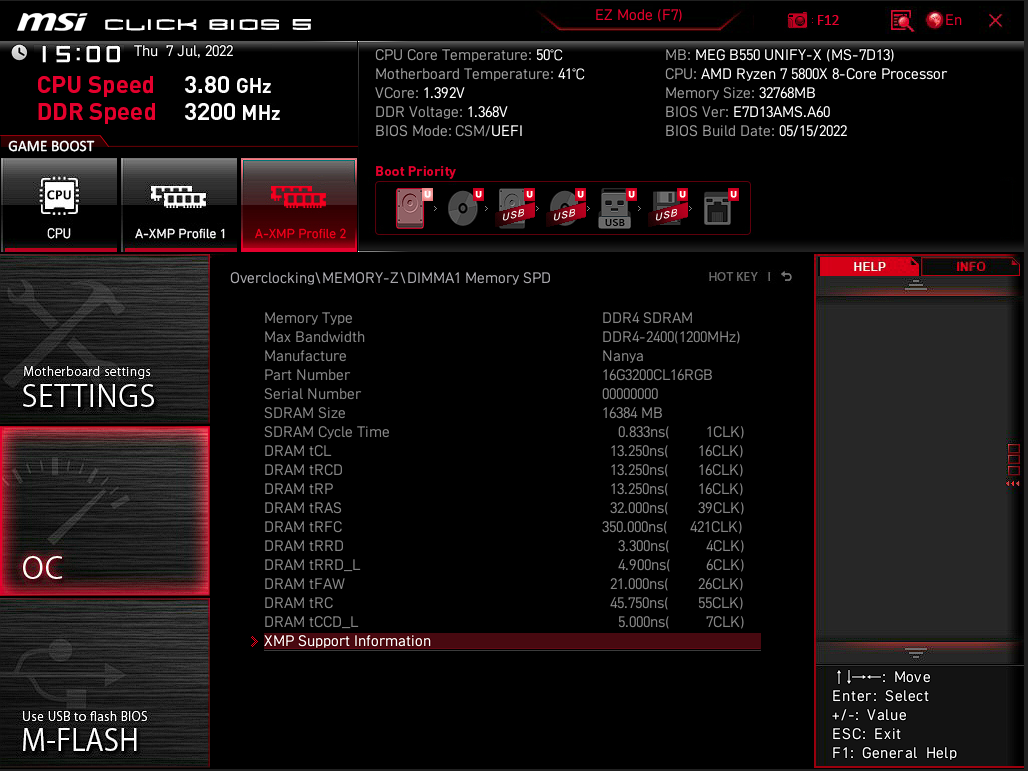Click the Nanya manufacturer value

pos(623,356)
